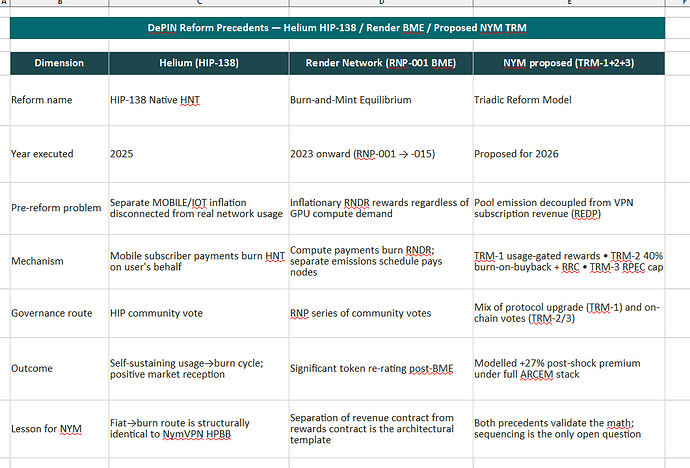
Task: Click the 'Governance route' row label
Action: 59,313
